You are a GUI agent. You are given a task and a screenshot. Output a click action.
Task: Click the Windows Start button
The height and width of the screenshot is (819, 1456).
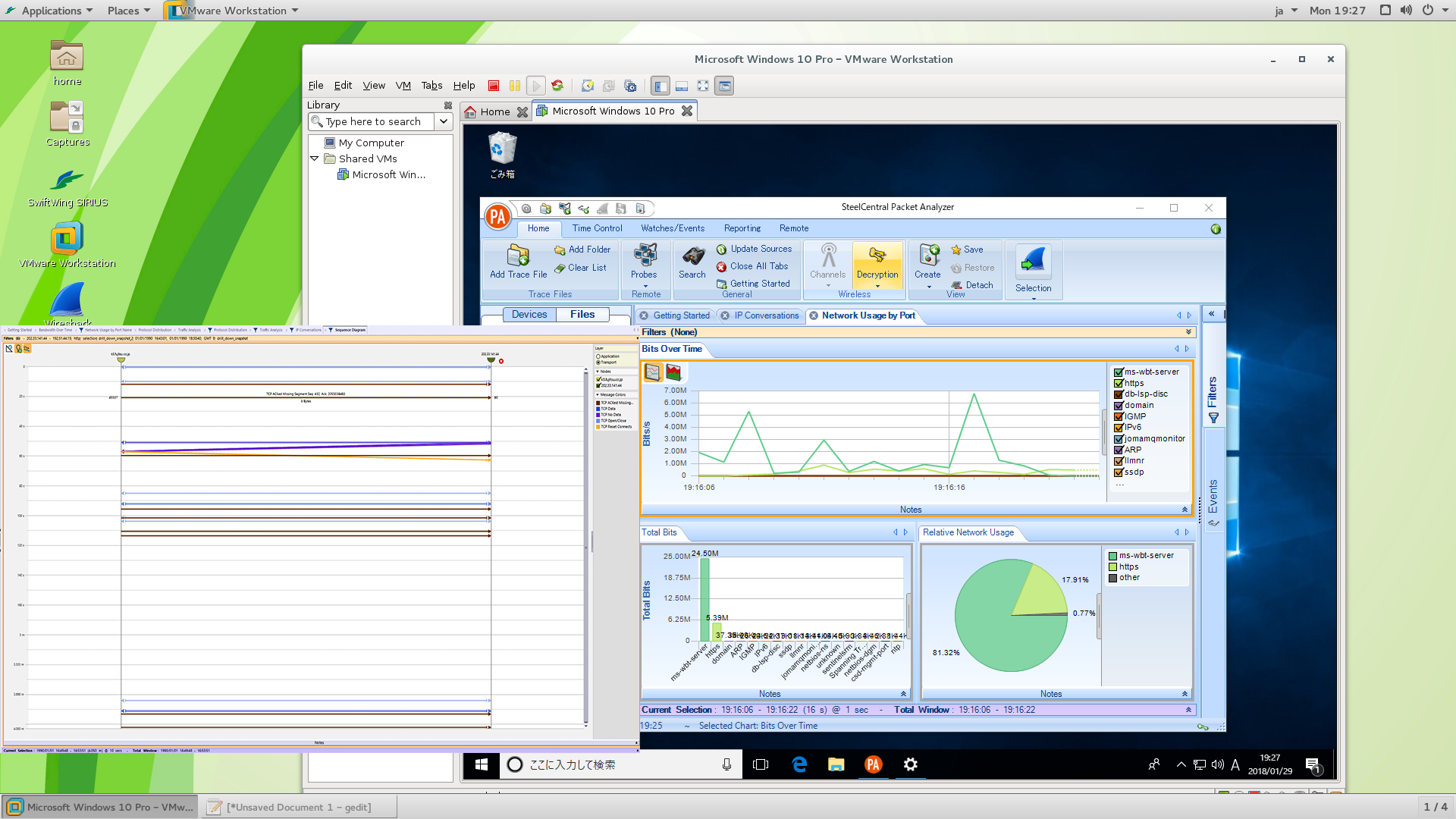pos(482,764)
